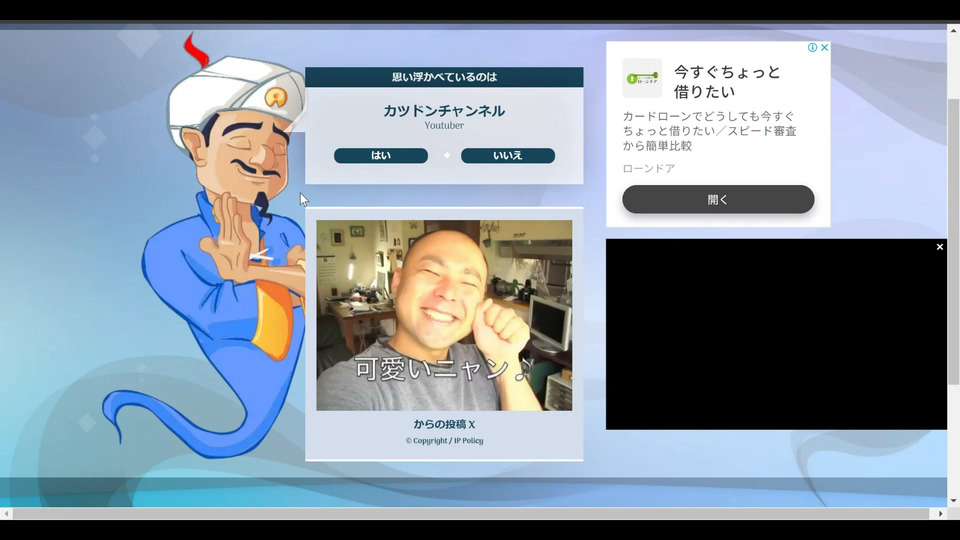The height and width of the screenshot is (540, 960).
Task: Click the 思い浮かべているのは header
Action: 444,77
